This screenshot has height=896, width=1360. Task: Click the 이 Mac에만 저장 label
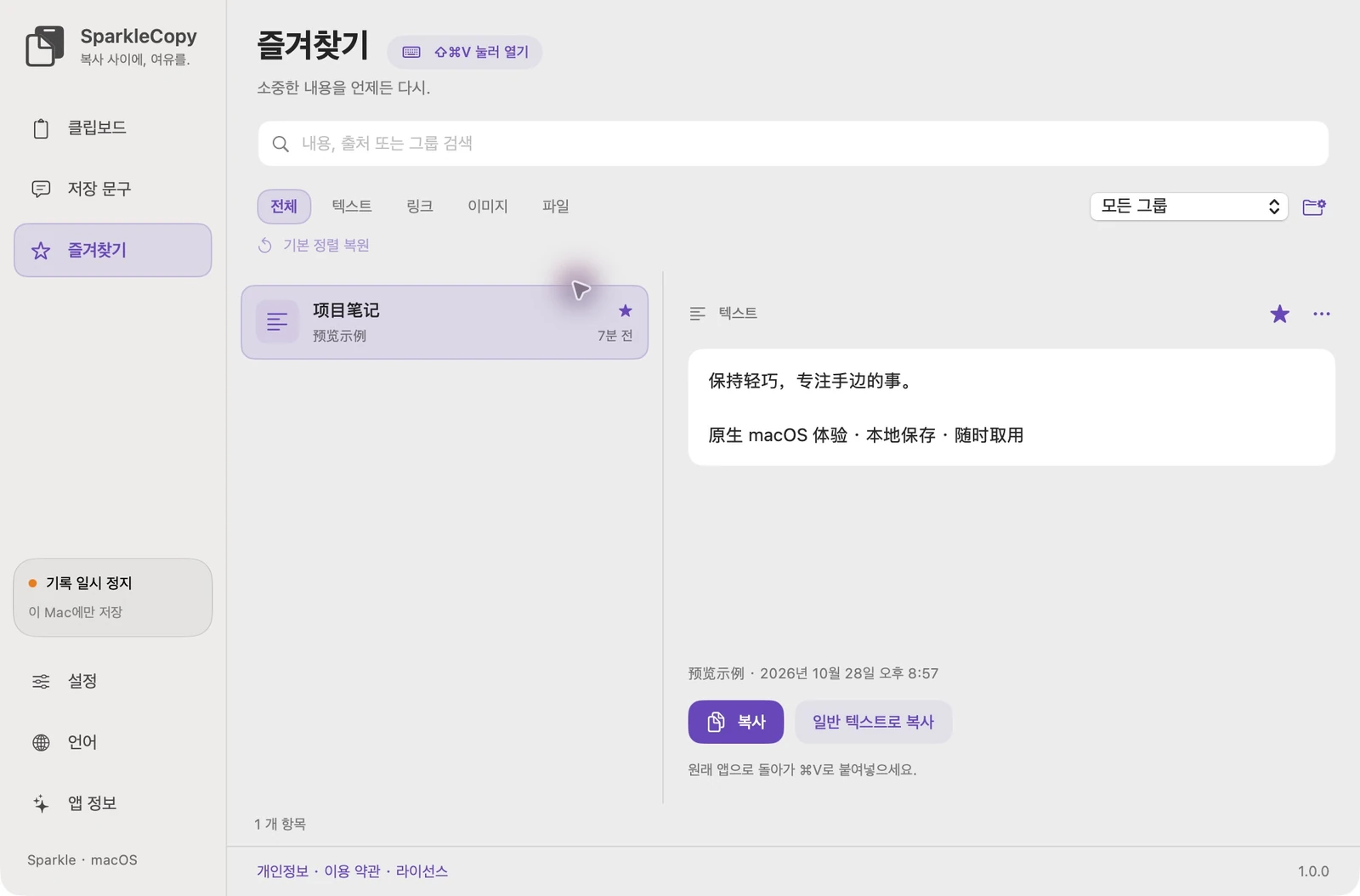pyautogui.click(x=76, y=612)
